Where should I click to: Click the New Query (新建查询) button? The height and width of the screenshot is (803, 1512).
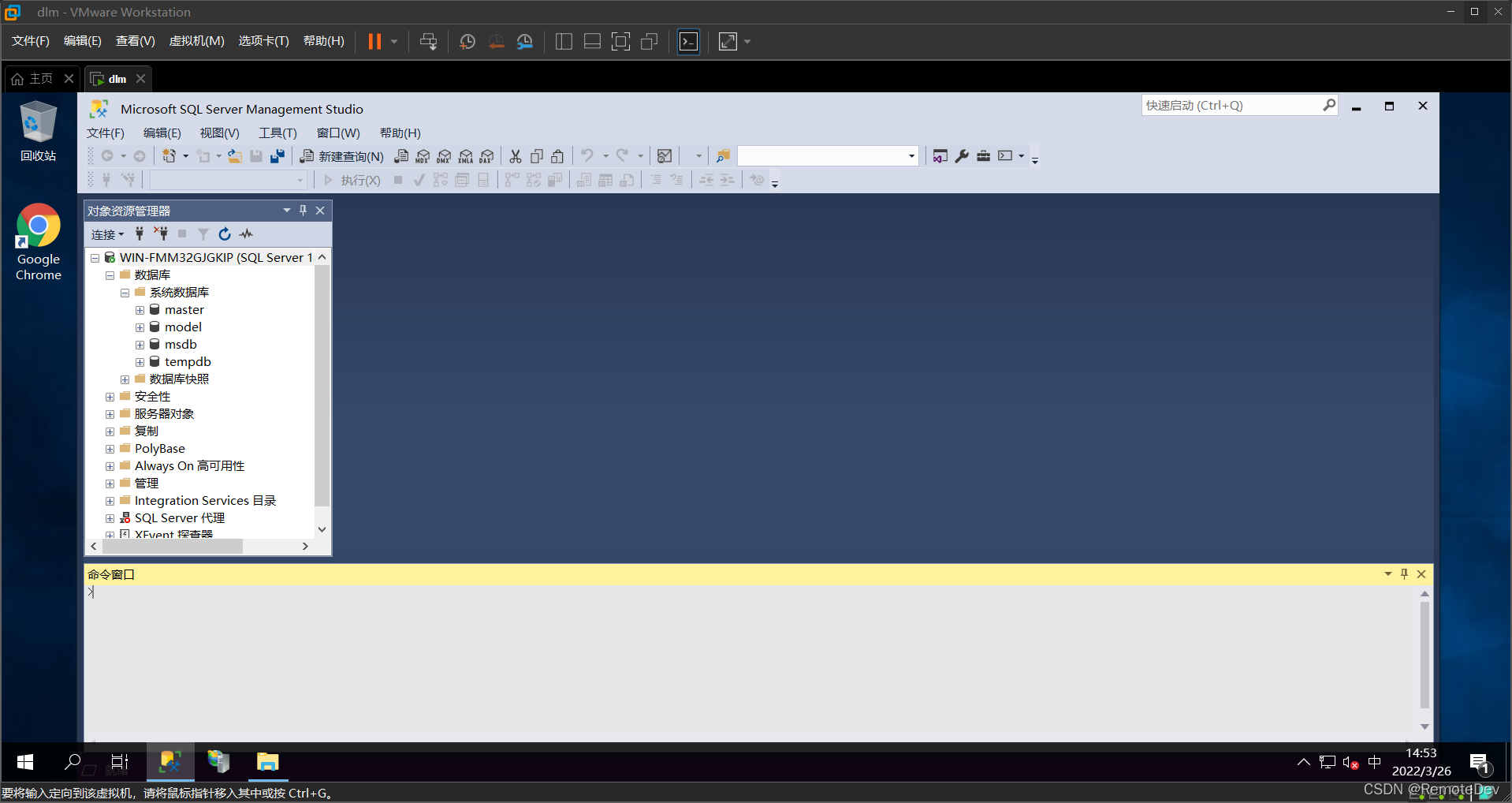coord(341,156)
